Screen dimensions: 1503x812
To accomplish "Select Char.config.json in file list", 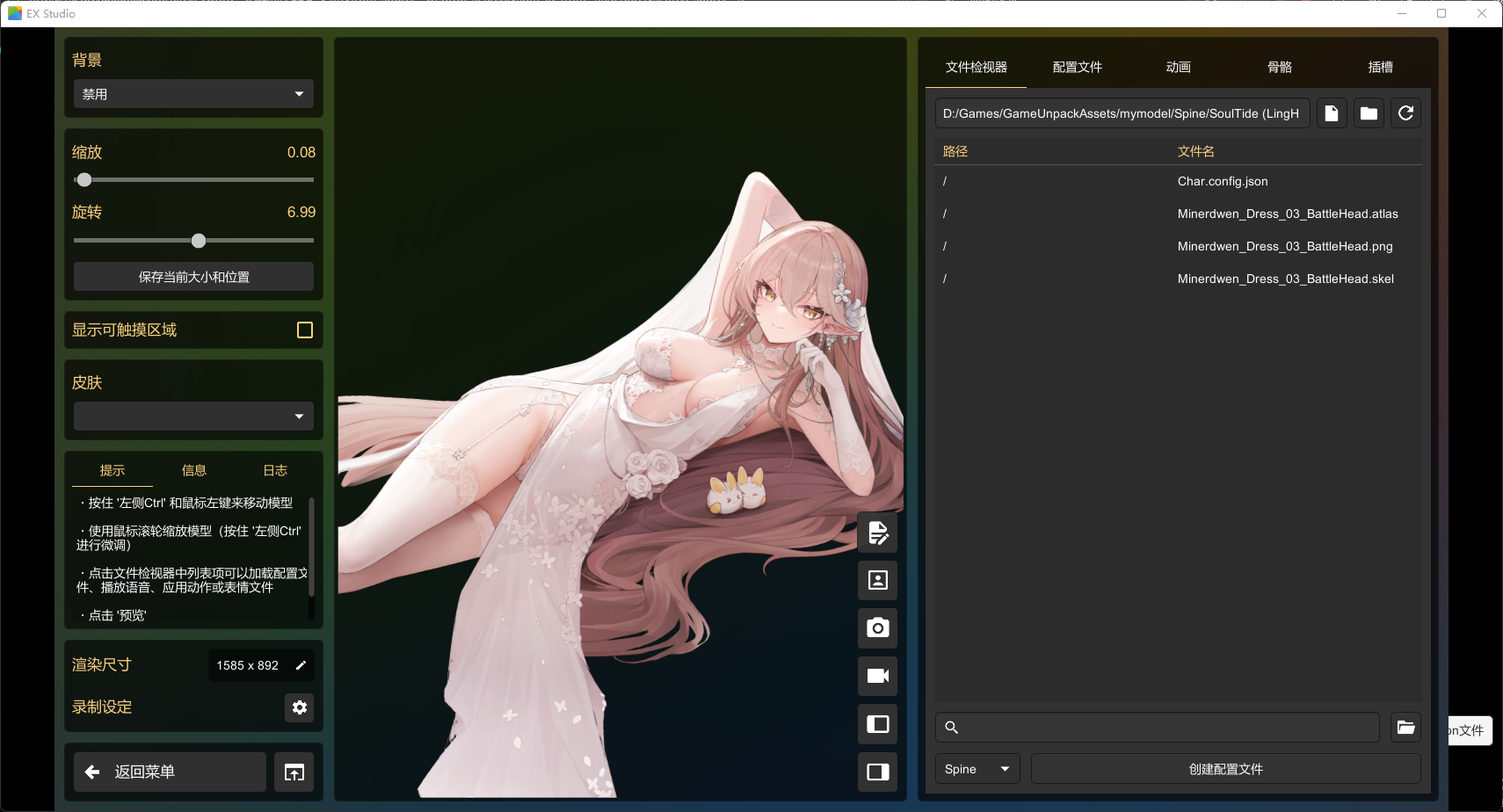I will (1178, 182).
